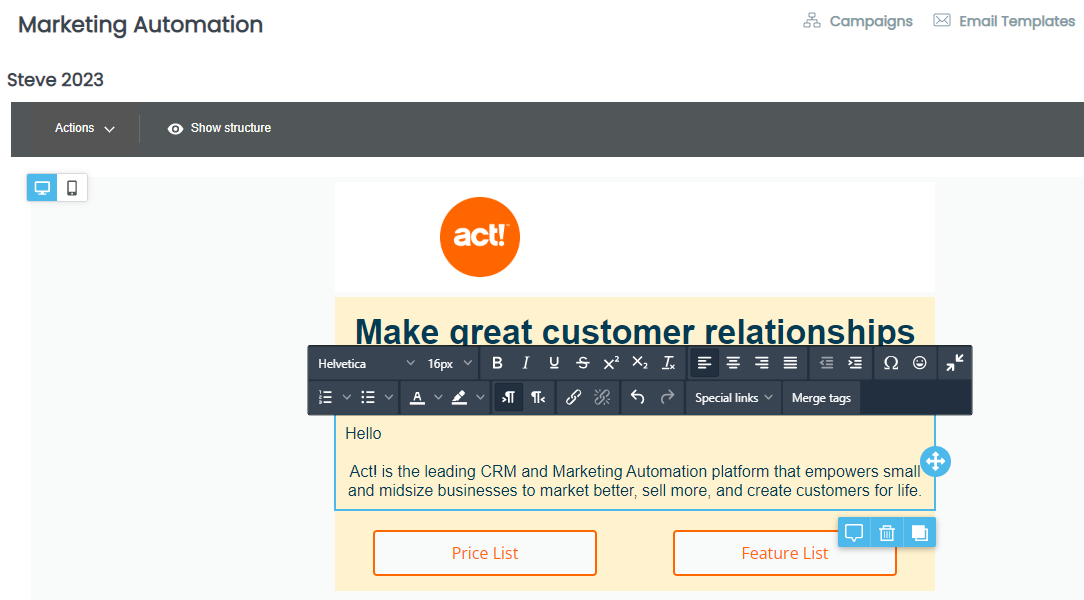Toggle bold formatting in the toolbar
The height and width of the screenshot is (600, 1084).
(497, 363)
